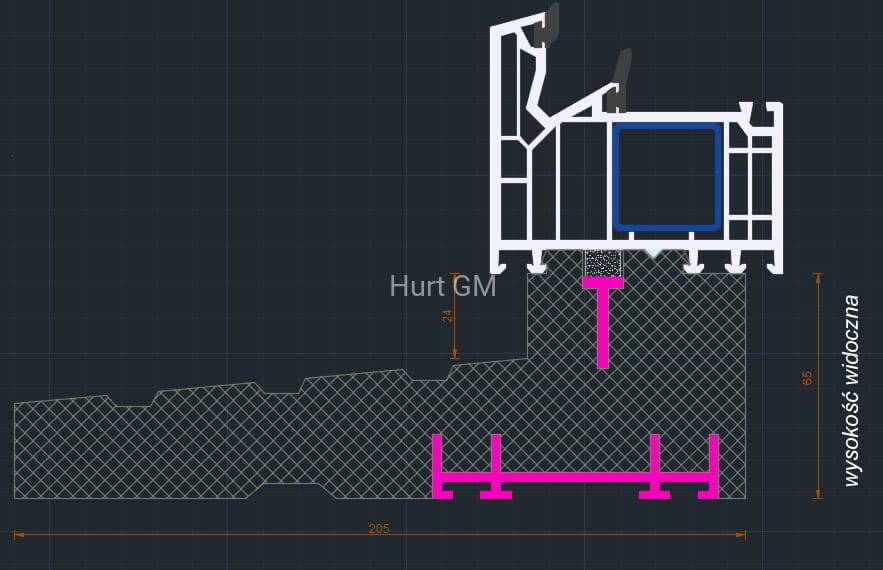The image size is (883, 570).
Task: Select the 65 dimension value
Action: coord(808,378)
